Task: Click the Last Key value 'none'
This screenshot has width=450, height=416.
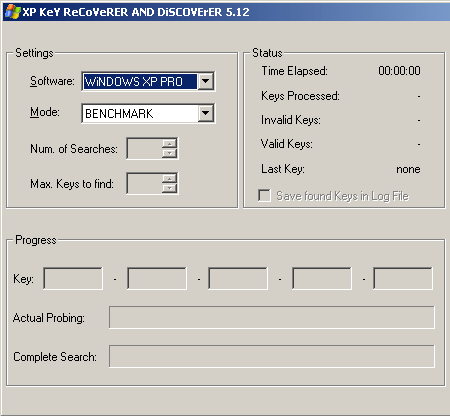Action: pyautogui.click(x=408, y=169)
